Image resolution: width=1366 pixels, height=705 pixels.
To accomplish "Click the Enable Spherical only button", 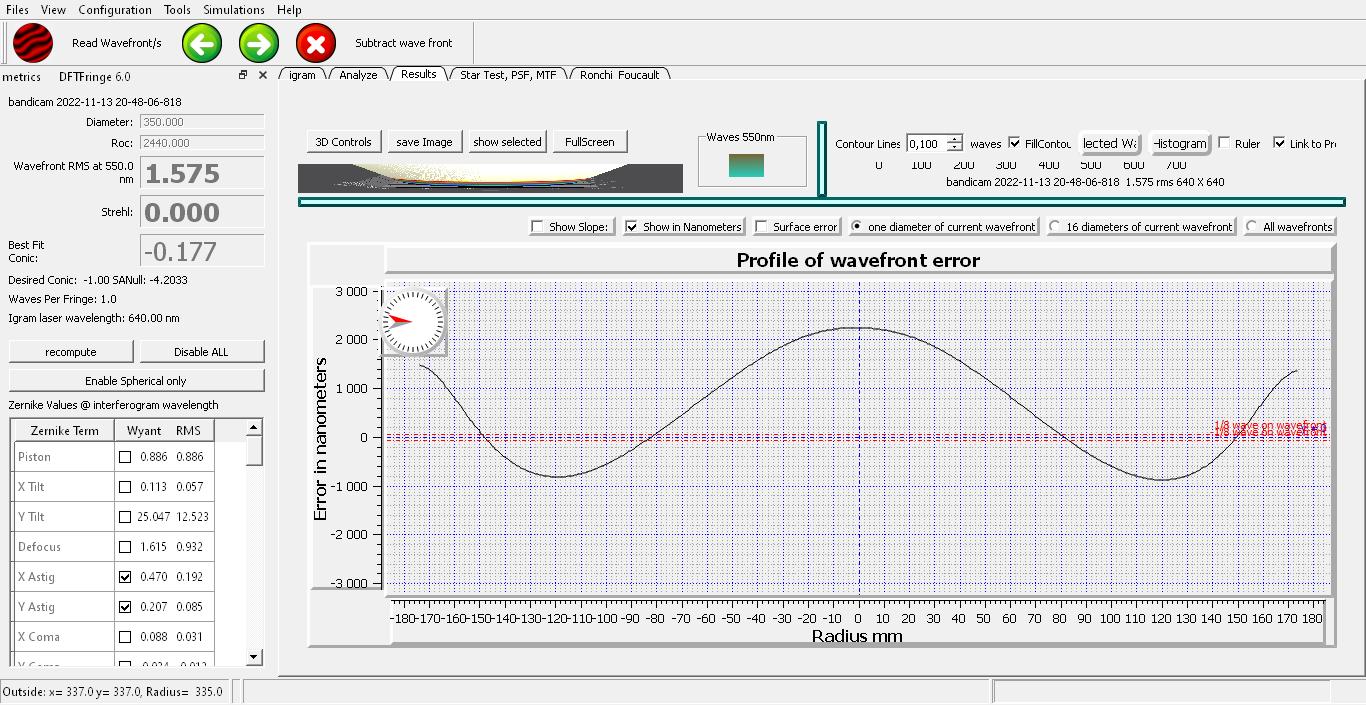I will [136, 381].
